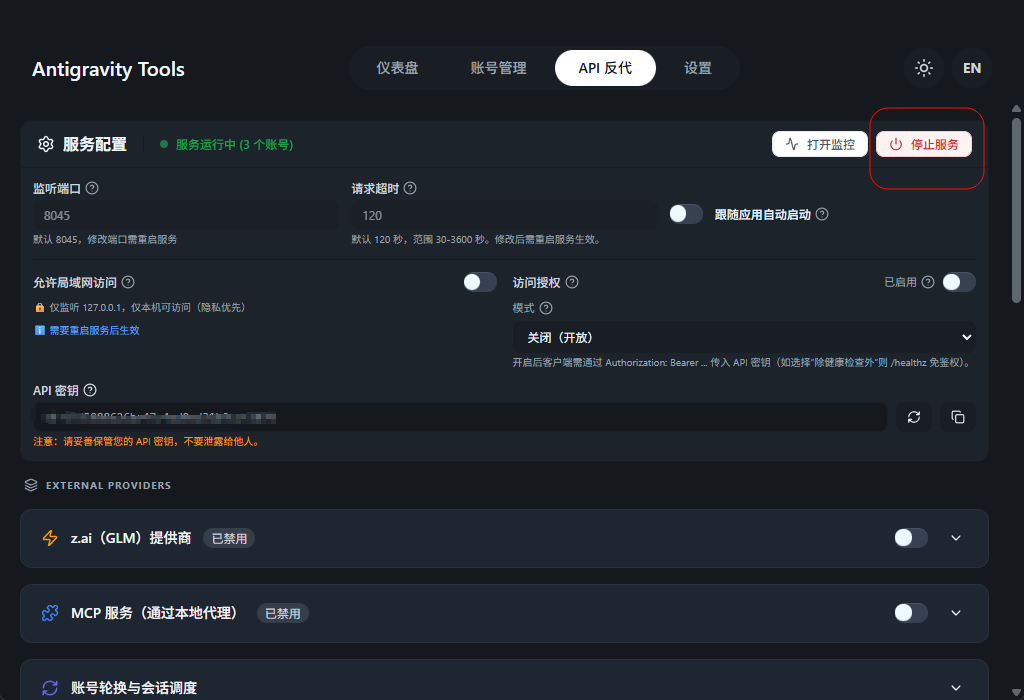This screenshot has height=700, width=1024.
Task: Click the 监听端口 field showing 8045
Action: coord(185,215)
